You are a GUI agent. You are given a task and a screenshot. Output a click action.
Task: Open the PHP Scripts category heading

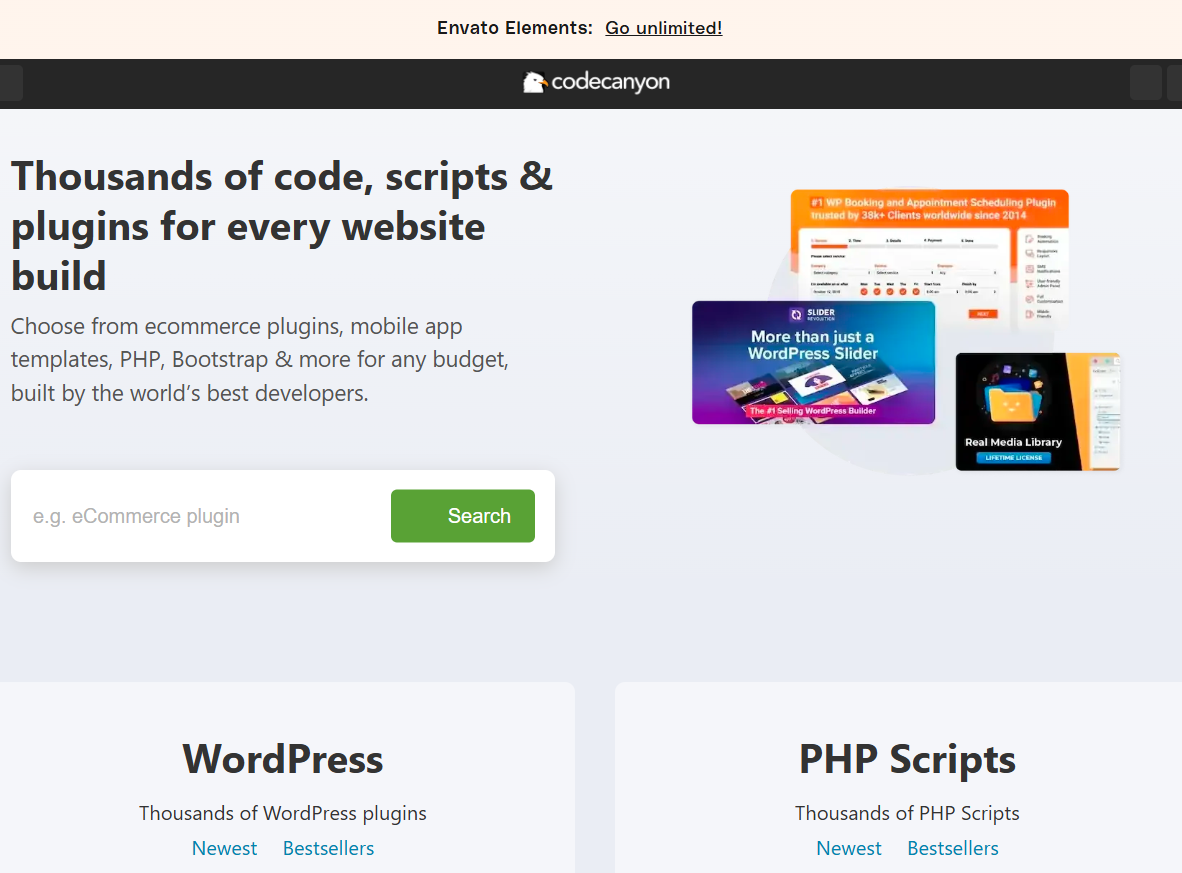[907, 759]
